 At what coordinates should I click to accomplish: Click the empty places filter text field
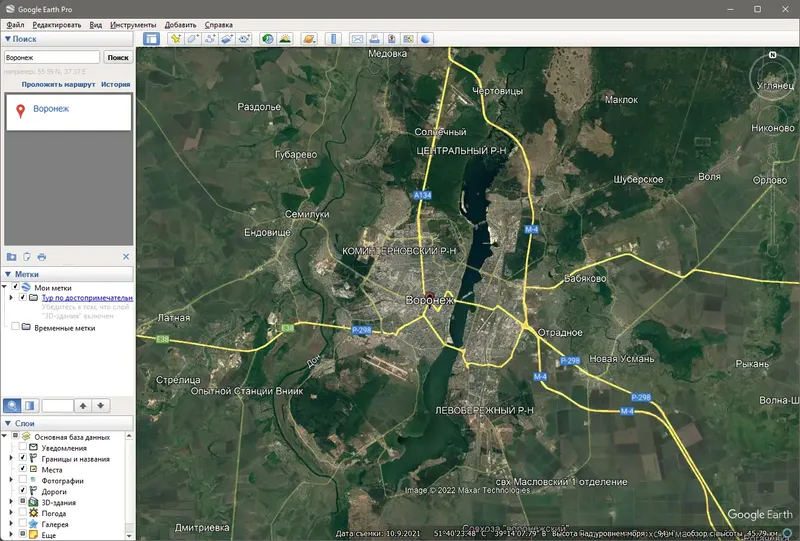[57, 406]
